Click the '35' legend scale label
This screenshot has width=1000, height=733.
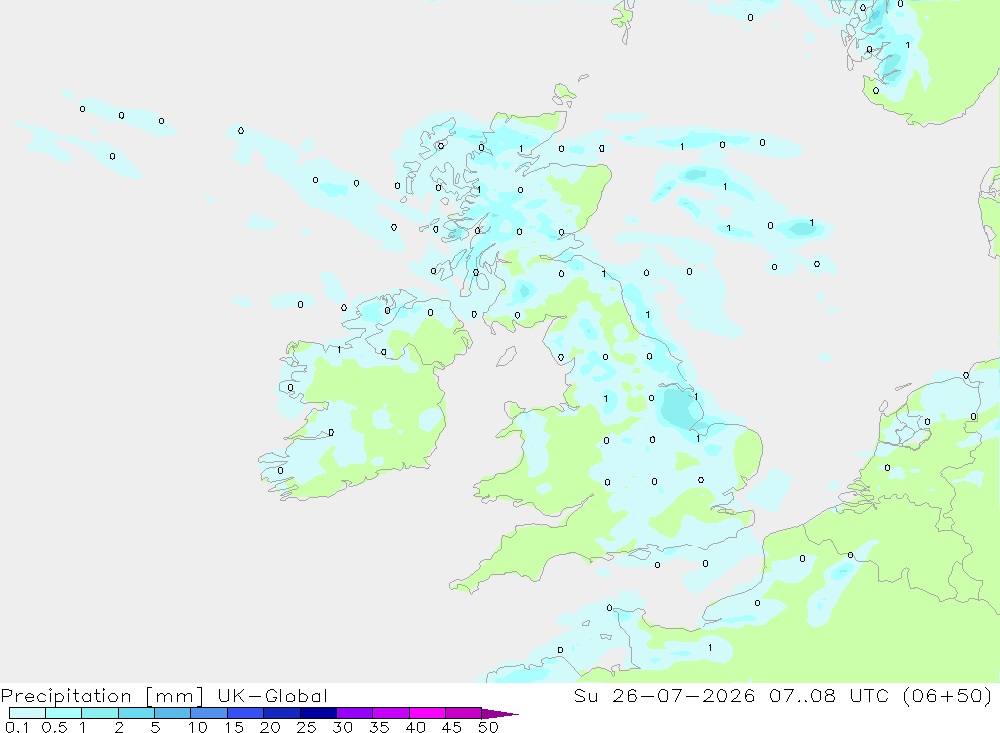[x=379, y=727]
